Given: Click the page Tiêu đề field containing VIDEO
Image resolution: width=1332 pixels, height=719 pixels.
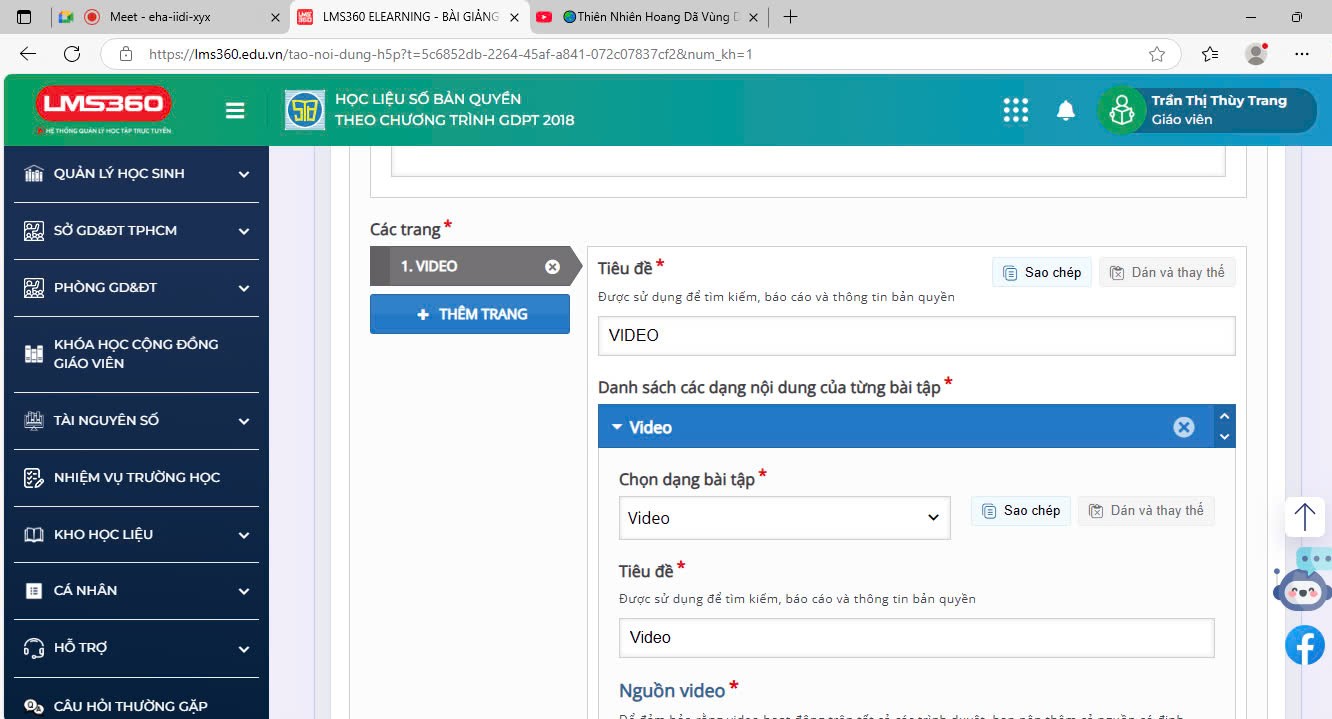Looking at the screenshot, I should pos(916,336).
